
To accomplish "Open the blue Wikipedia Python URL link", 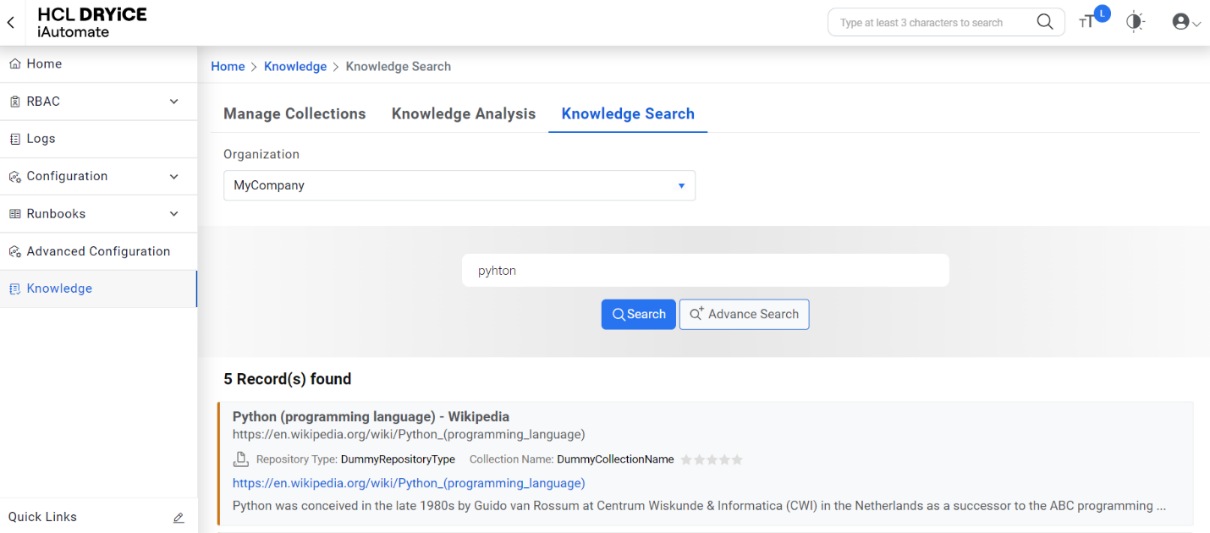I will (408, 483).
